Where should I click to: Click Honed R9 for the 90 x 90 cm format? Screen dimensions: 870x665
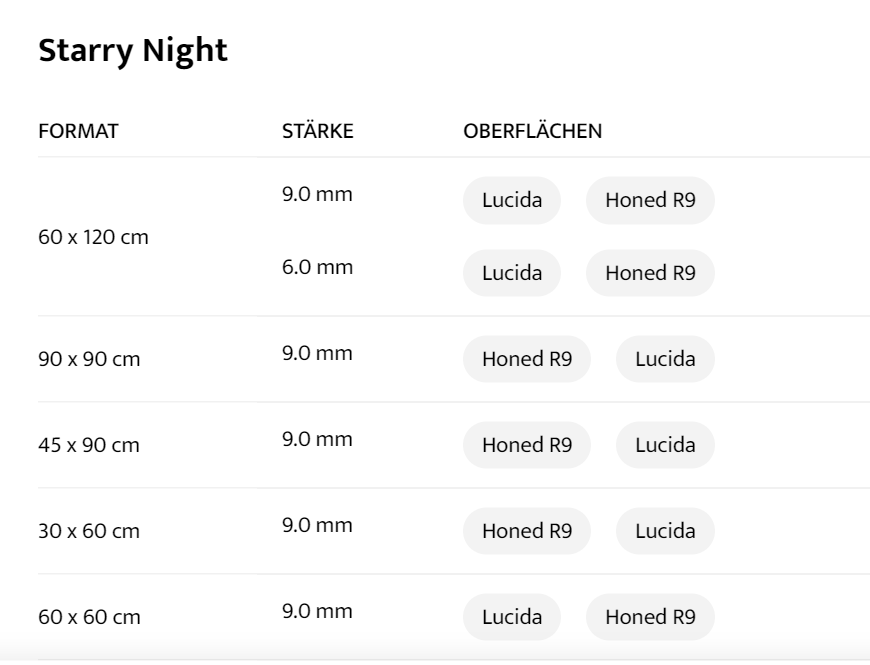526,359
